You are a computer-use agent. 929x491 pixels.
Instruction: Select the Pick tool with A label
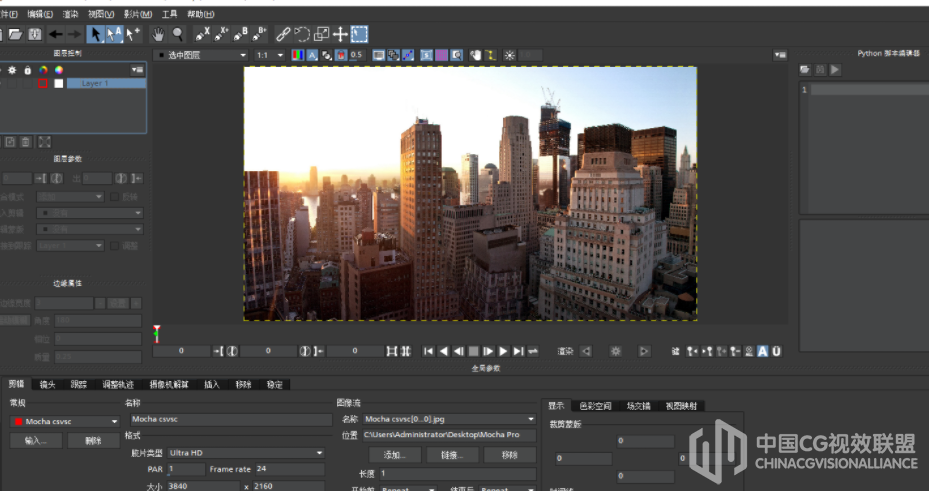[x=114, y=34]
